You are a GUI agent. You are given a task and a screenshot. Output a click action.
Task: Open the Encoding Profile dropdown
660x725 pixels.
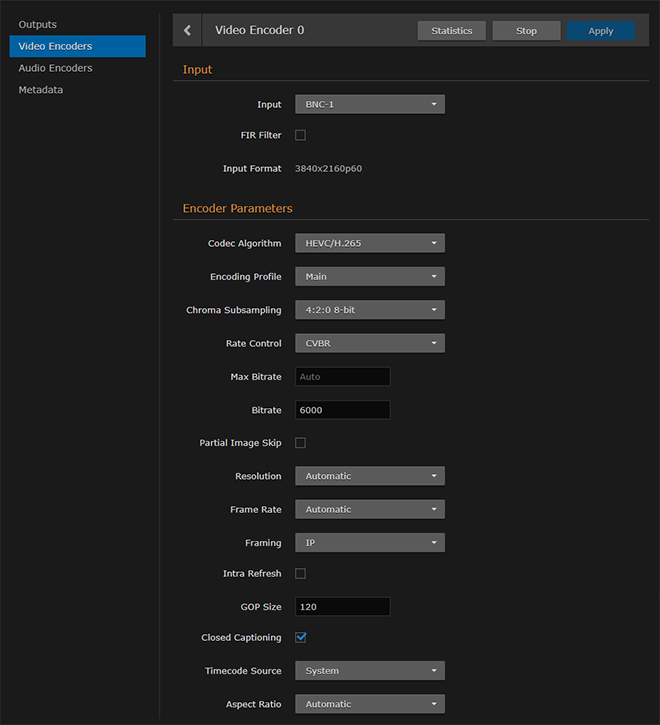pyautogui.click(x=369, y=277)
